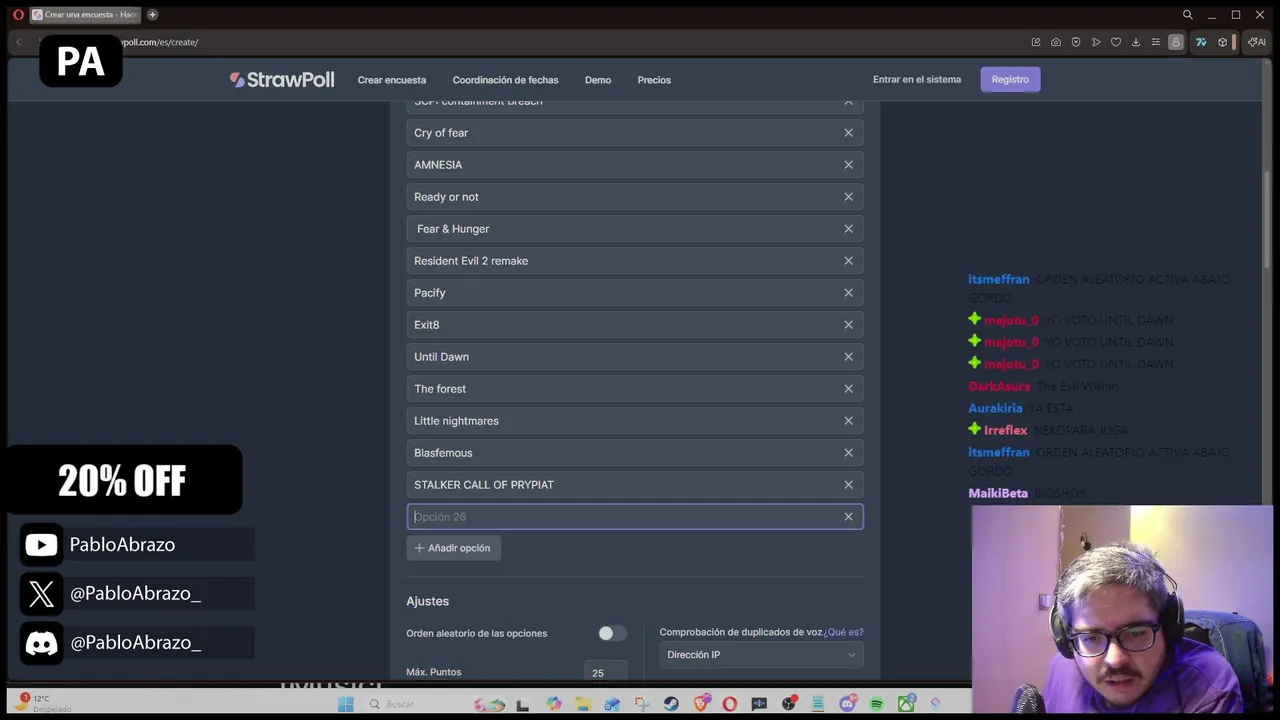Viewport: 1280px width, 720px height.
Task: Open the easy setup sliders icon
Action: coord(1156,42)
